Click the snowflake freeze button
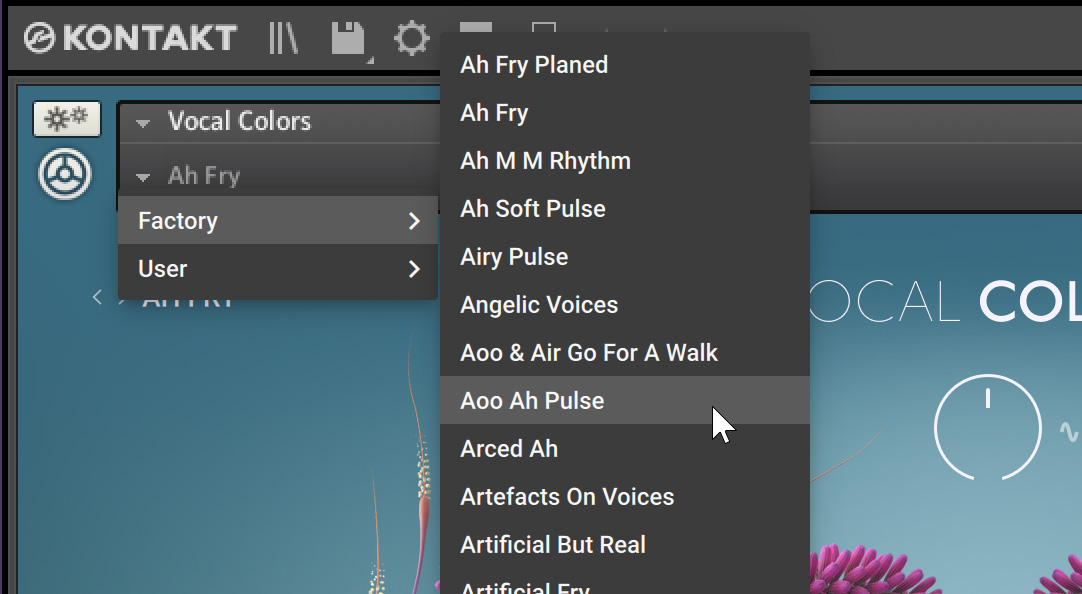The width and height of the screenshot is (1082, 594). [66, 119]
